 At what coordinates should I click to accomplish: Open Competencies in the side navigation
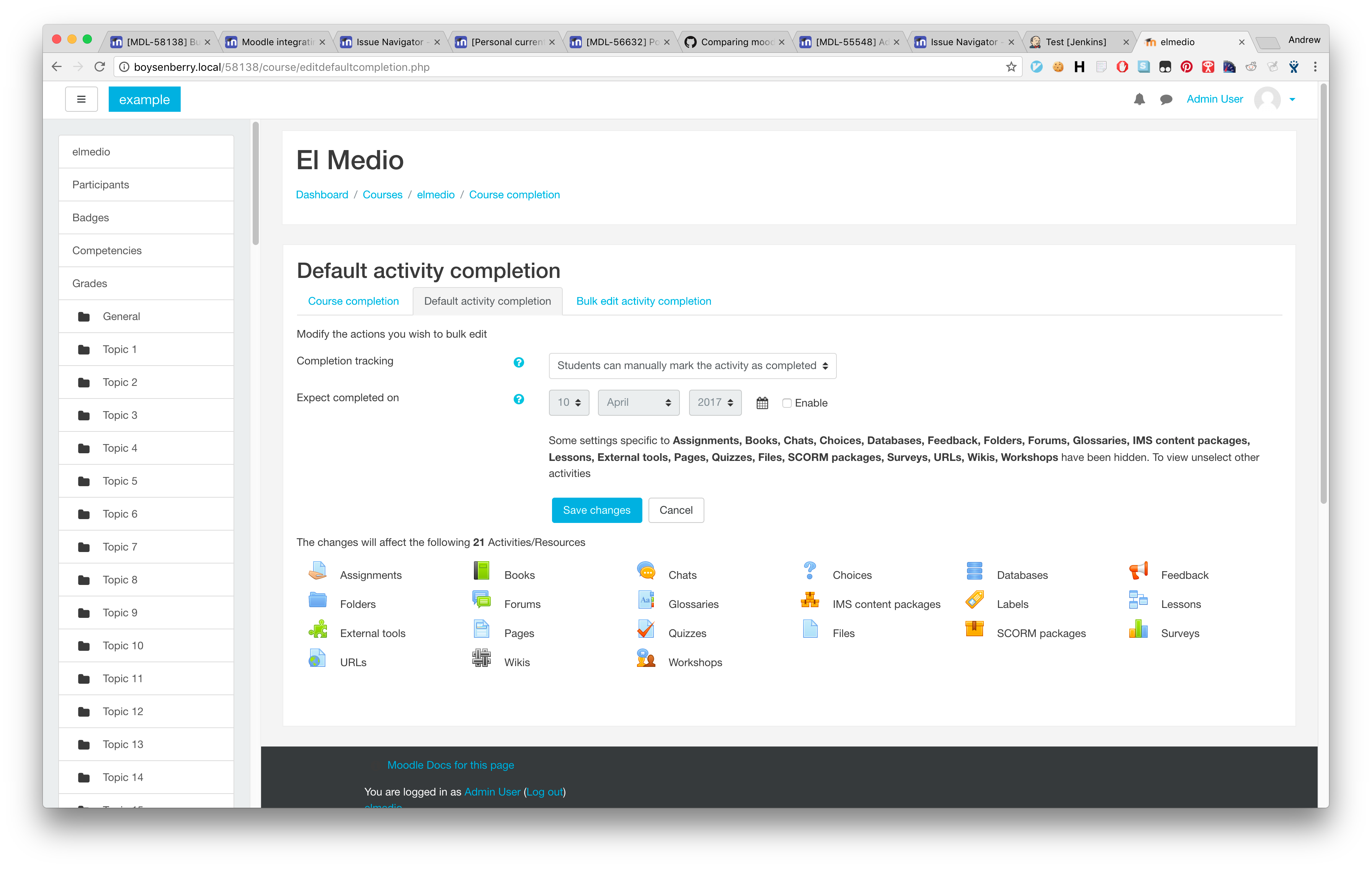click(x=147, y=251)
